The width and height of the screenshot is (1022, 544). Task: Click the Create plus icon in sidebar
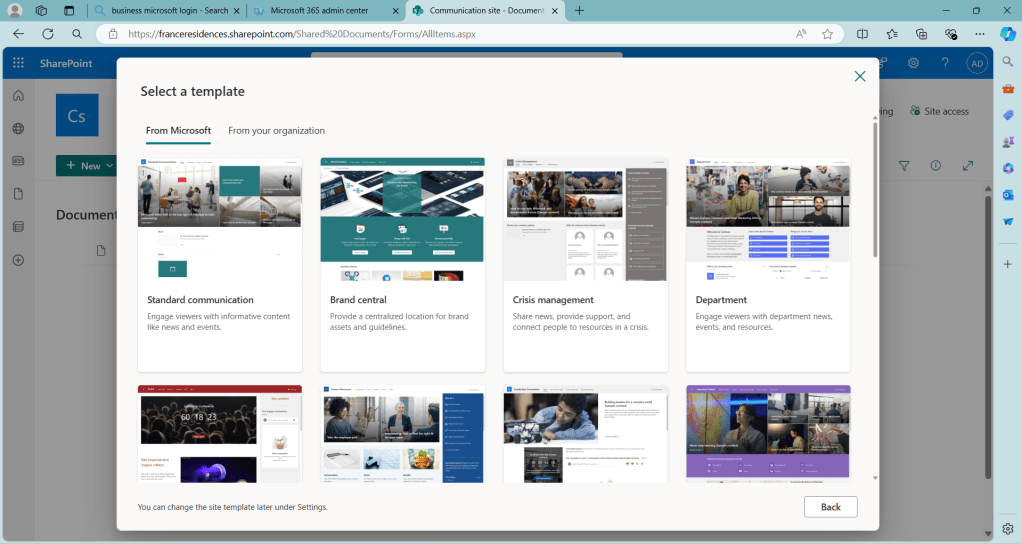tap(18, 260)
